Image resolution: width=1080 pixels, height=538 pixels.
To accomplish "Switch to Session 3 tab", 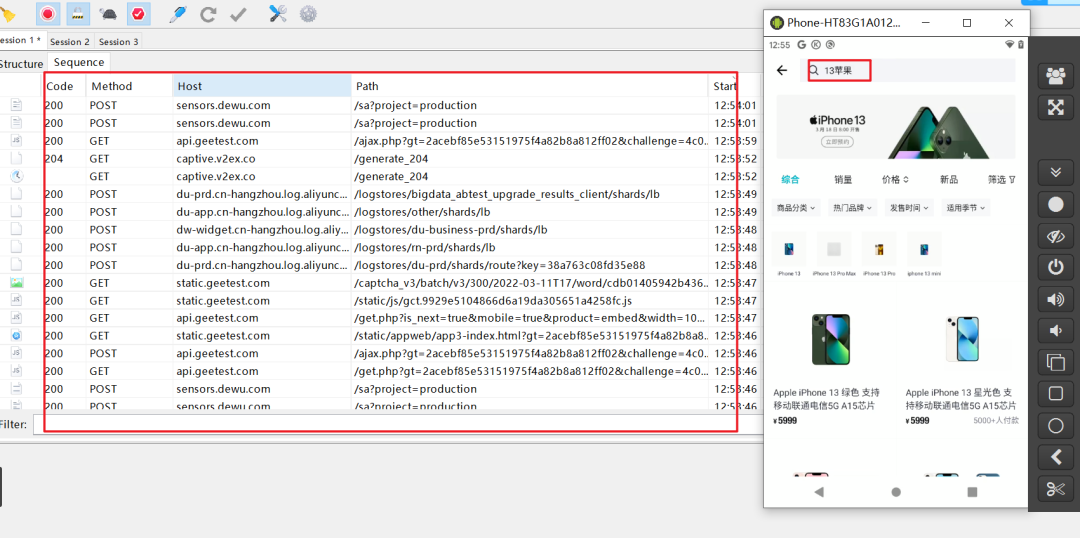I will (118, 41).
